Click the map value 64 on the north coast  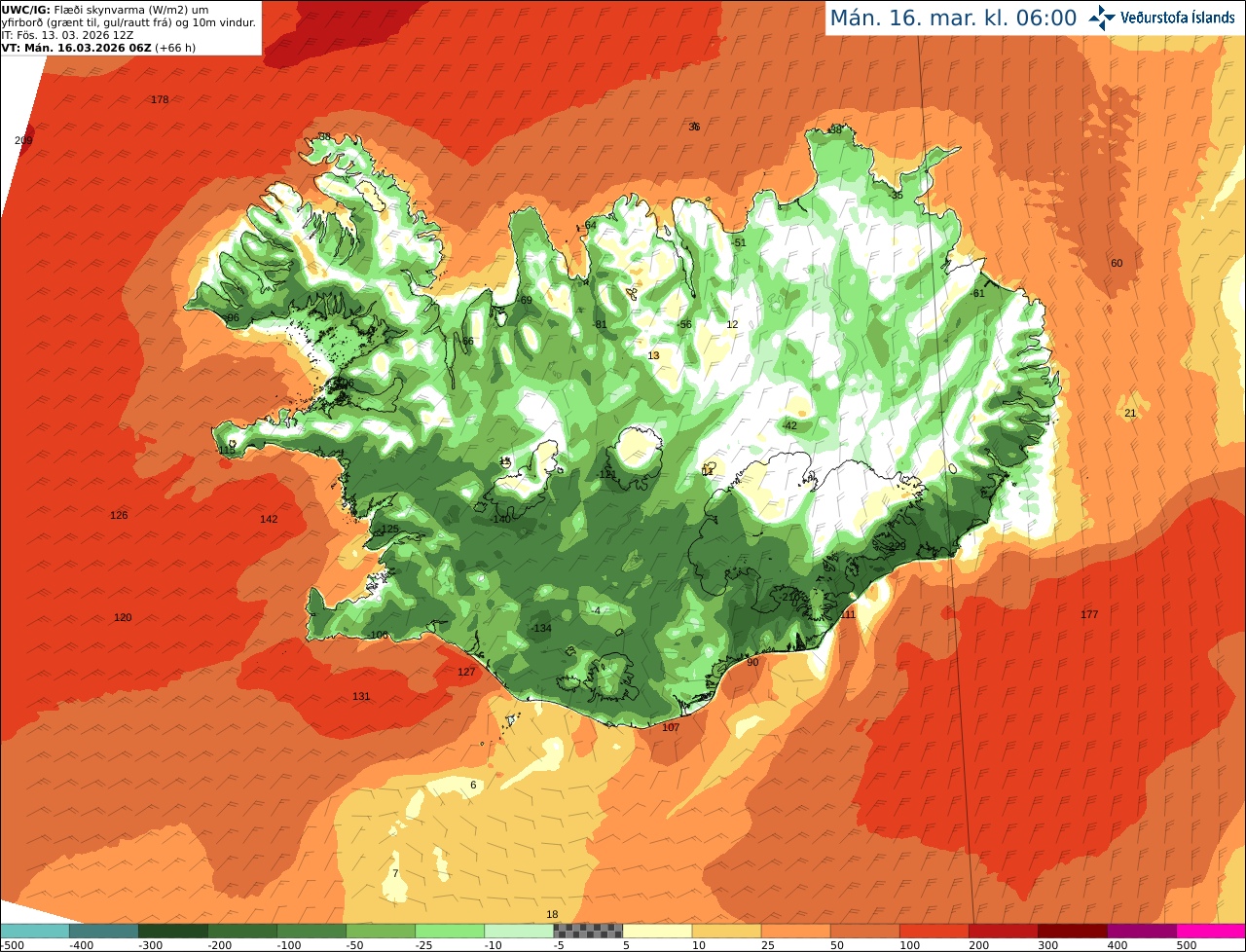pyautogui.click(x=590, y=226)
